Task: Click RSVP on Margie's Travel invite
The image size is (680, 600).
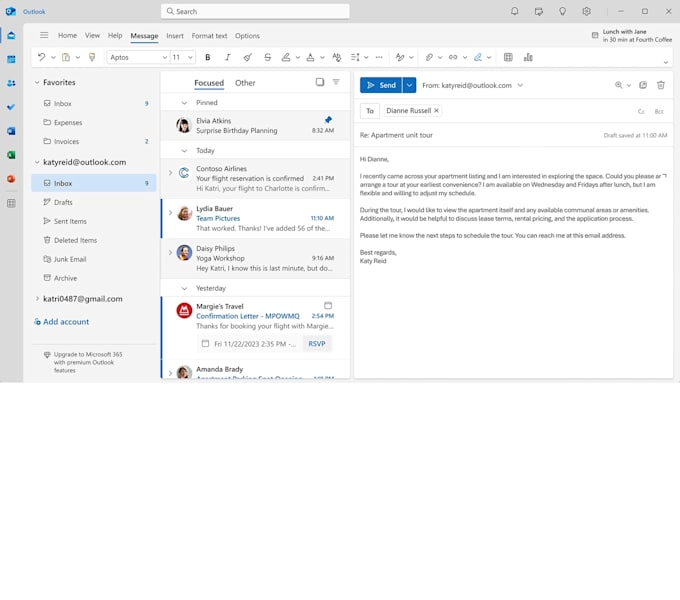Action: point(317,343)
